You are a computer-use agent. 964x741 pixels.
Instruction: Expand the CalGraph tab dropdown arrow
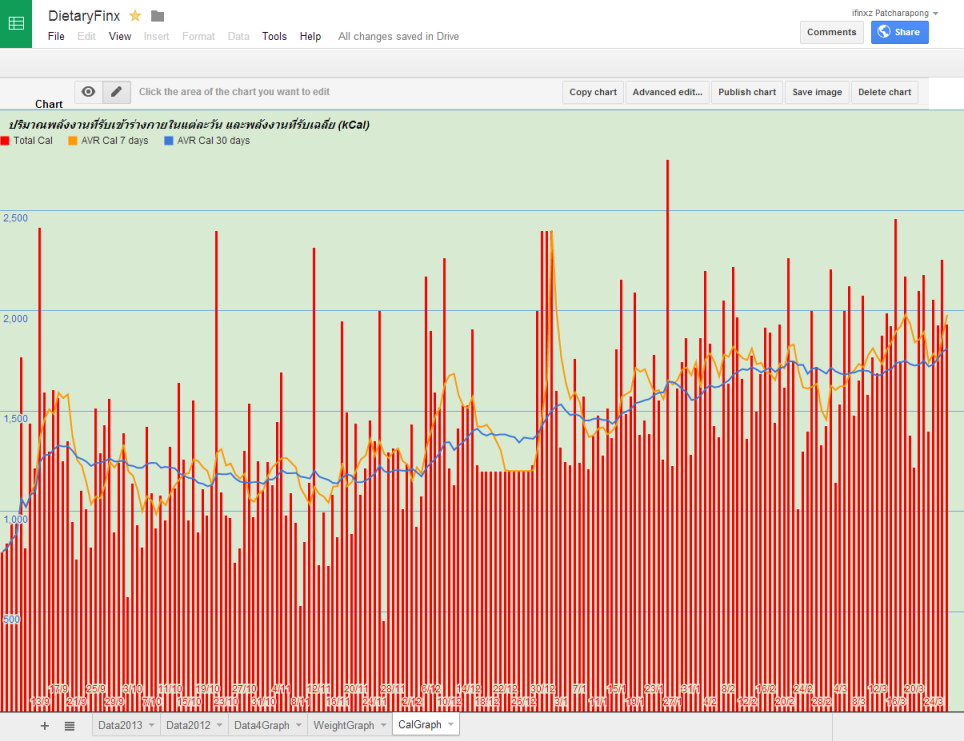point(451,724)
